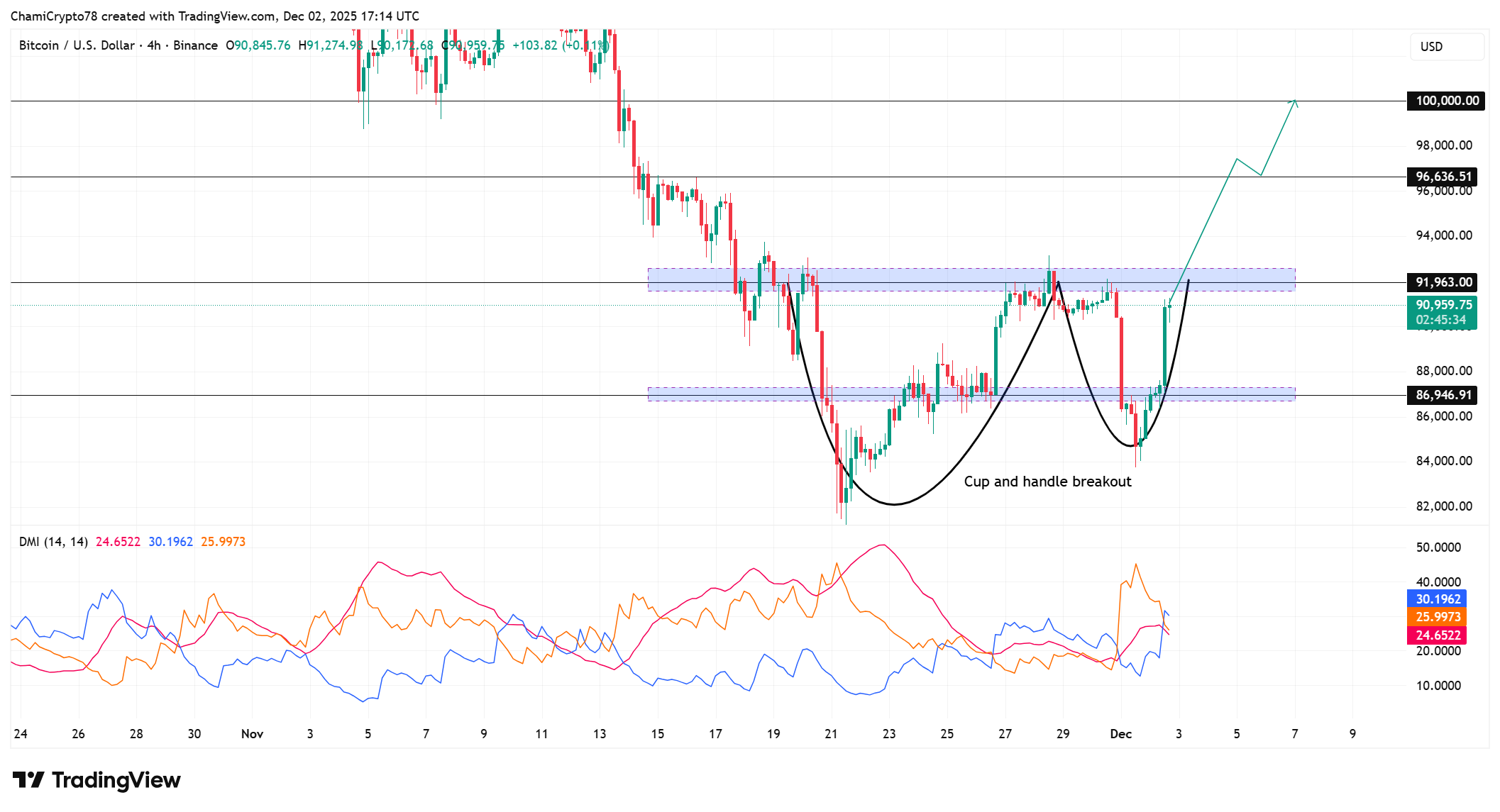Open the Binance exchange selector
This screenshot has width=1500, height=812.
(194, 45)
